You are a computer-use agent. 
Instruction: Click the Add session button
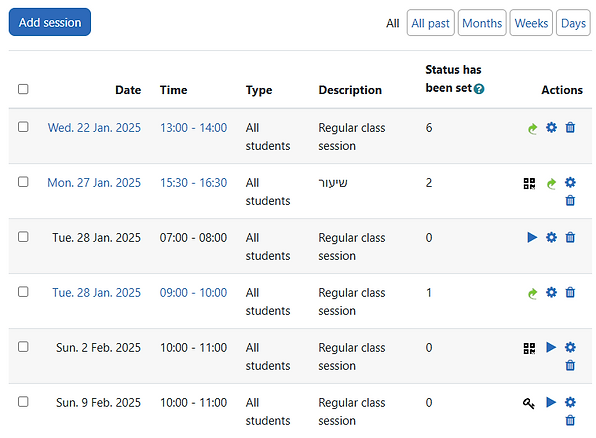pyautogui.click(x=50, y=22)
